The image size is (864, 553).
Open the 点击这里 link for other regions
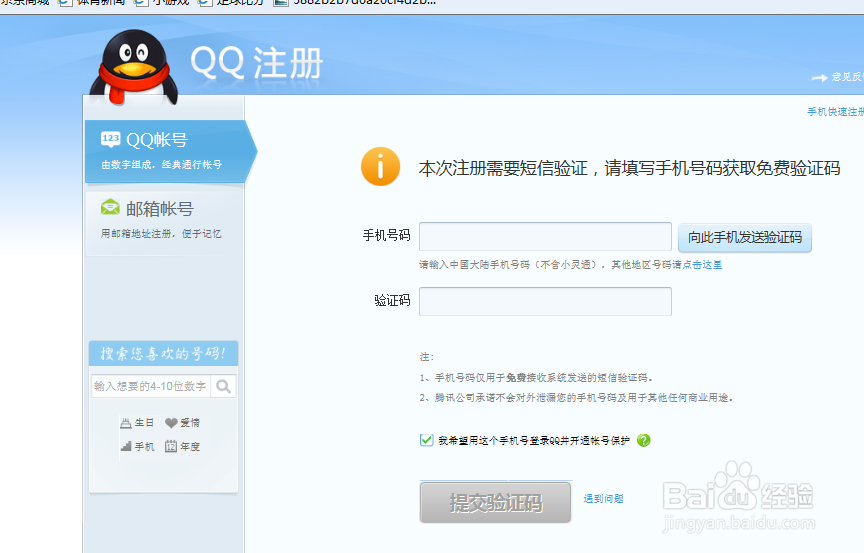702,265
